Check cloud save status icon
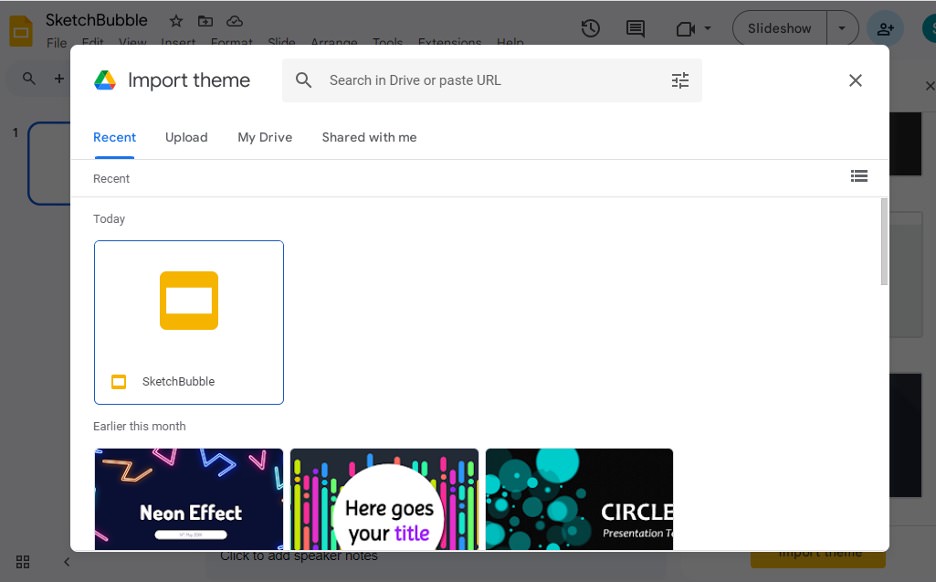Screen dimensions: 936x582 235,21
